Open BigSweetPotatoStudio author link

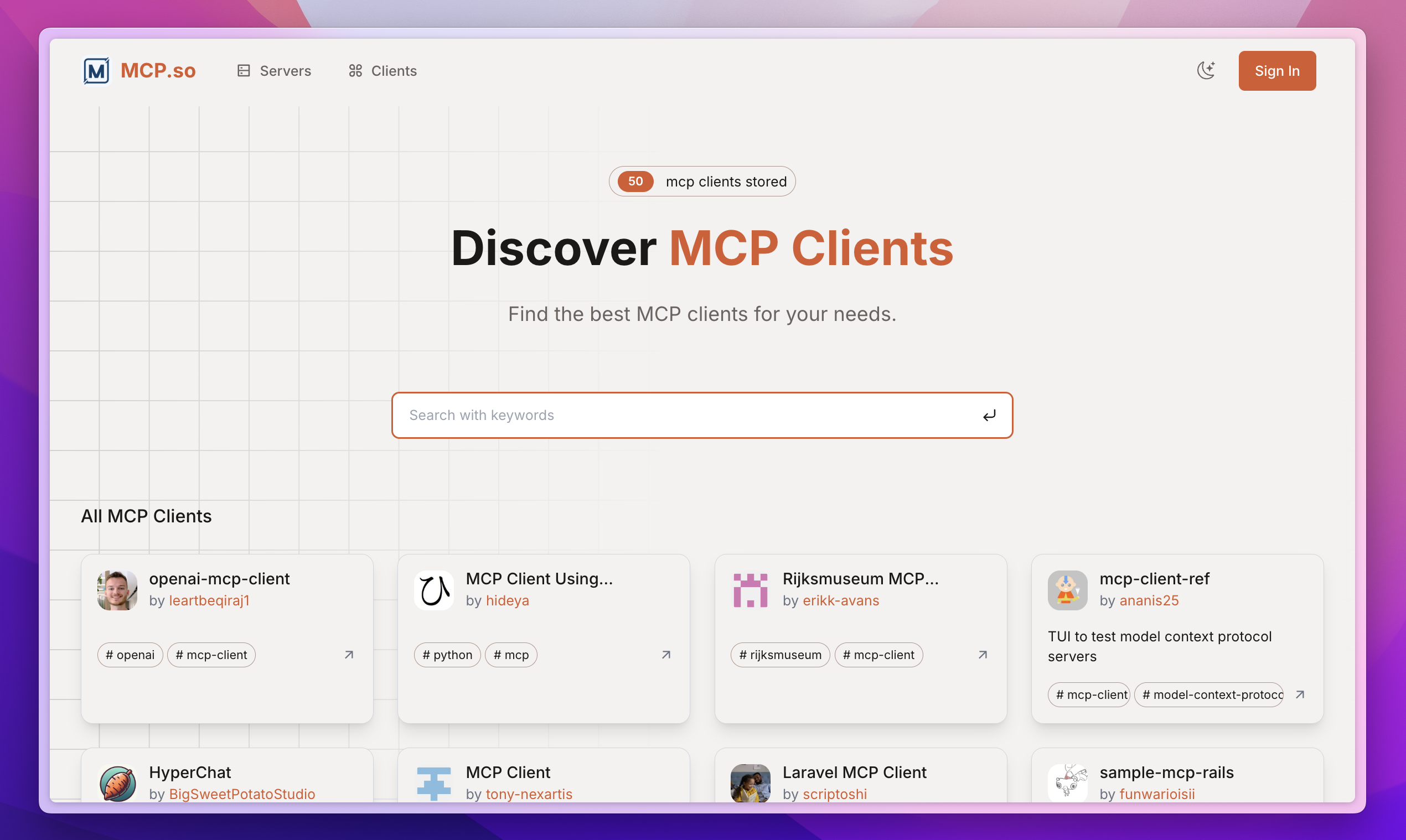pos(242,794)
